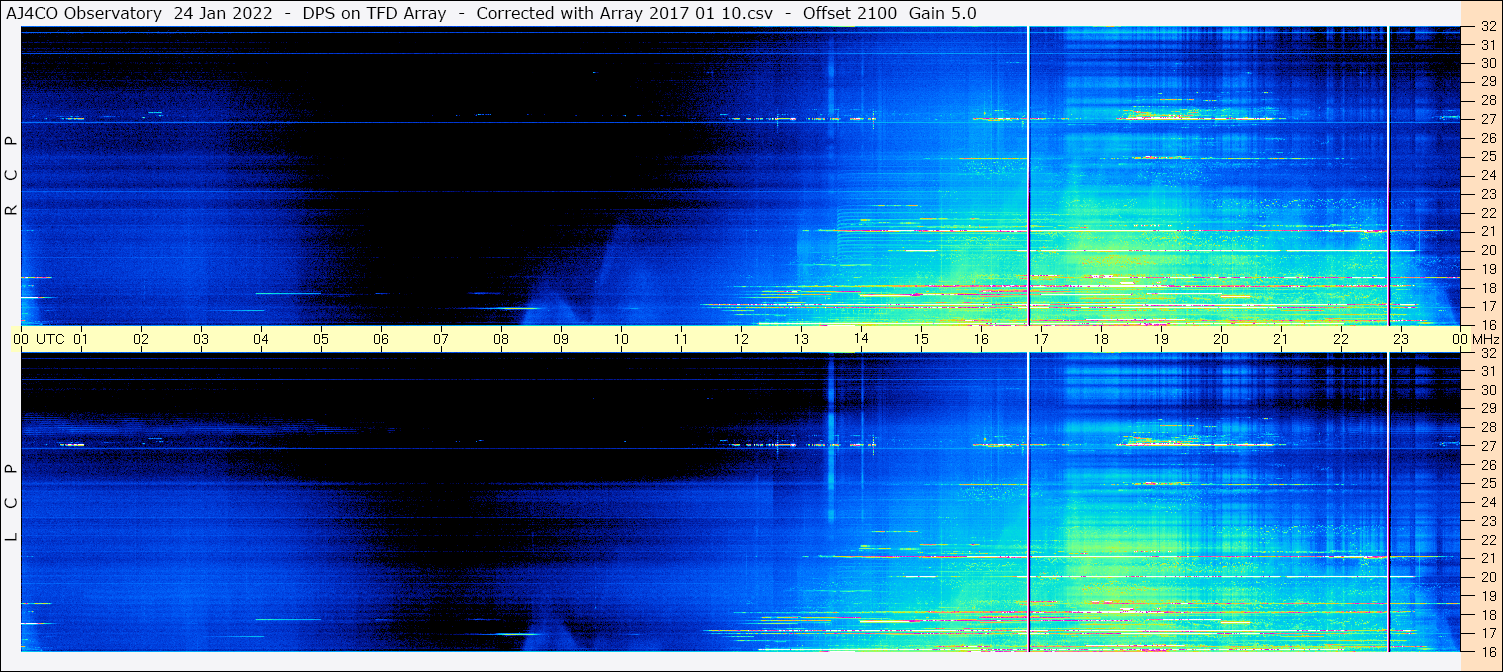Click 31 MHz label in LCP panel
The width and height of the screenshot is (1503, 672).
[x=1487, y=371]
